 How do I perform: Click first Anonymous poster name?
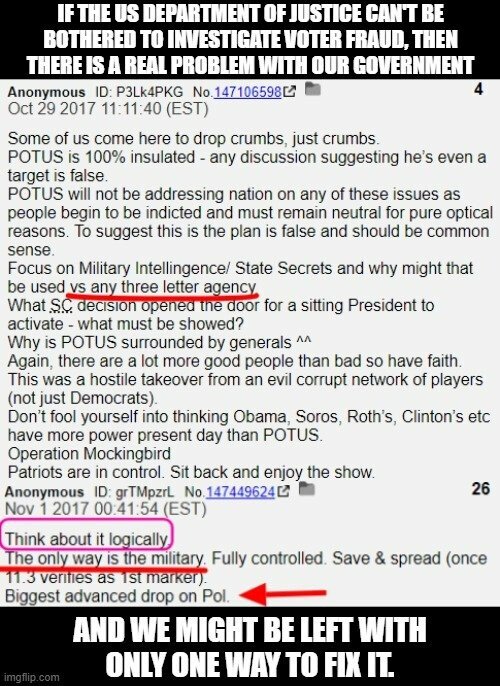(x=46, y=92)
